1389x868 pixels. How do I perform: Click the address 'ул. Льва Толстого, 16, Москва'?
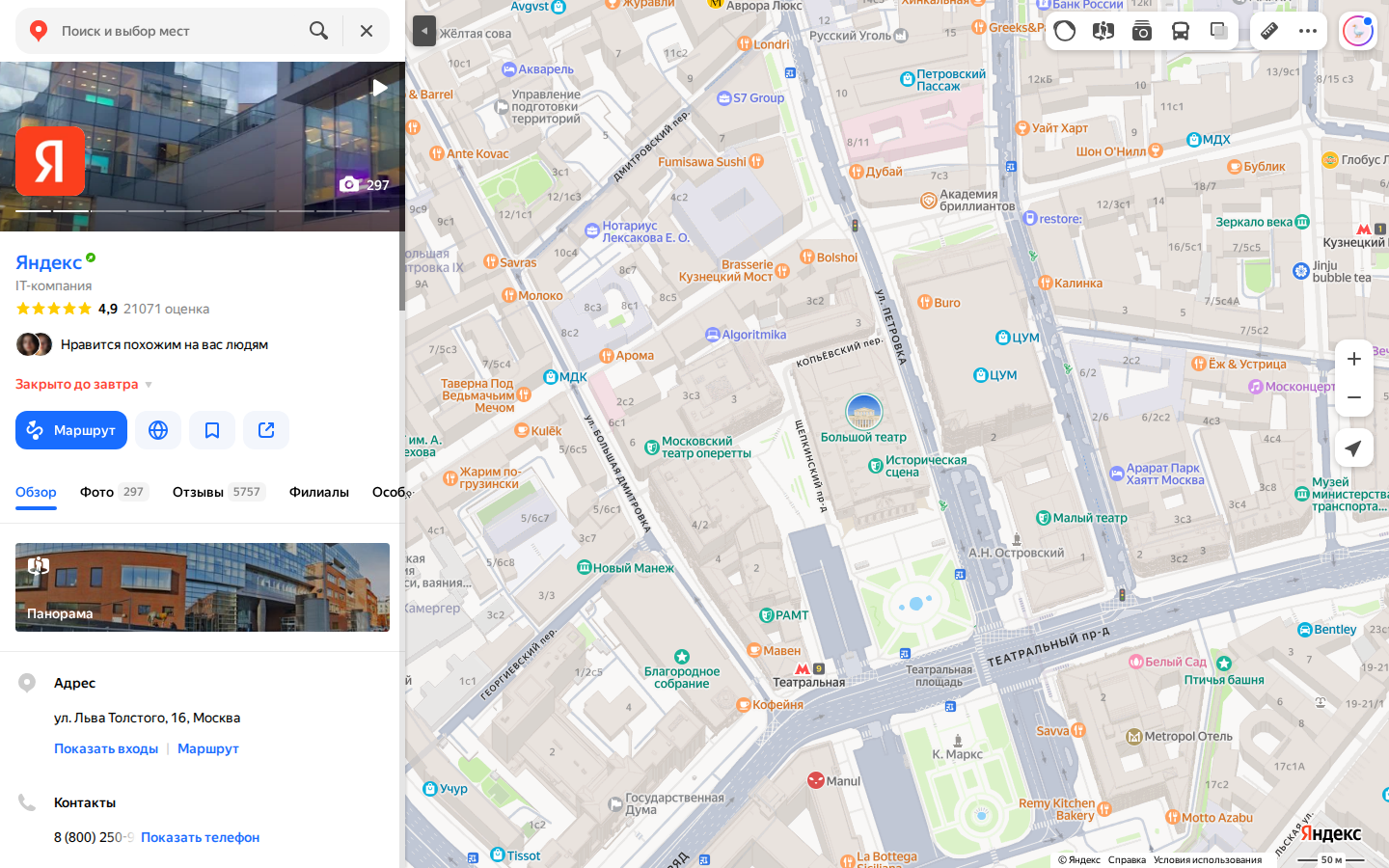click(x=148, y=718)
